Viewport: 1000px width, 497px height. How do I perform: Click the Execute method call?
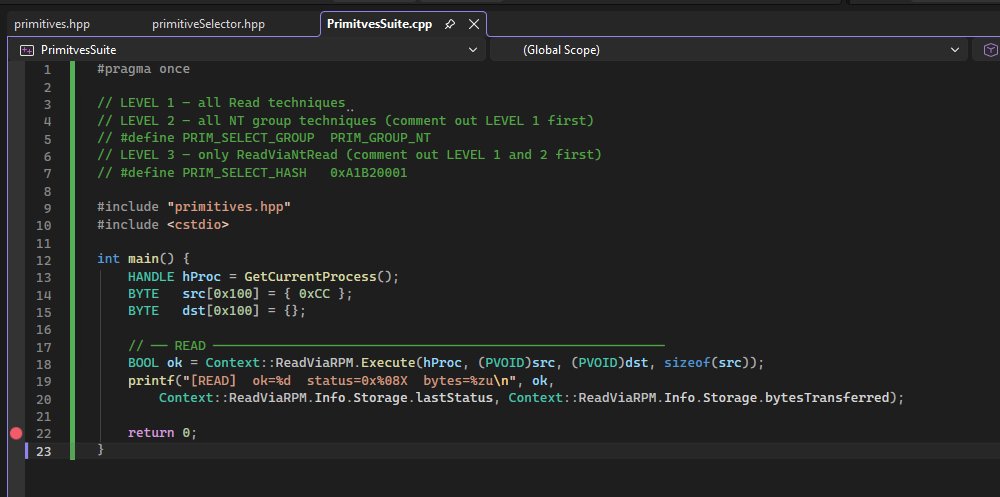(x=387, y=363)
